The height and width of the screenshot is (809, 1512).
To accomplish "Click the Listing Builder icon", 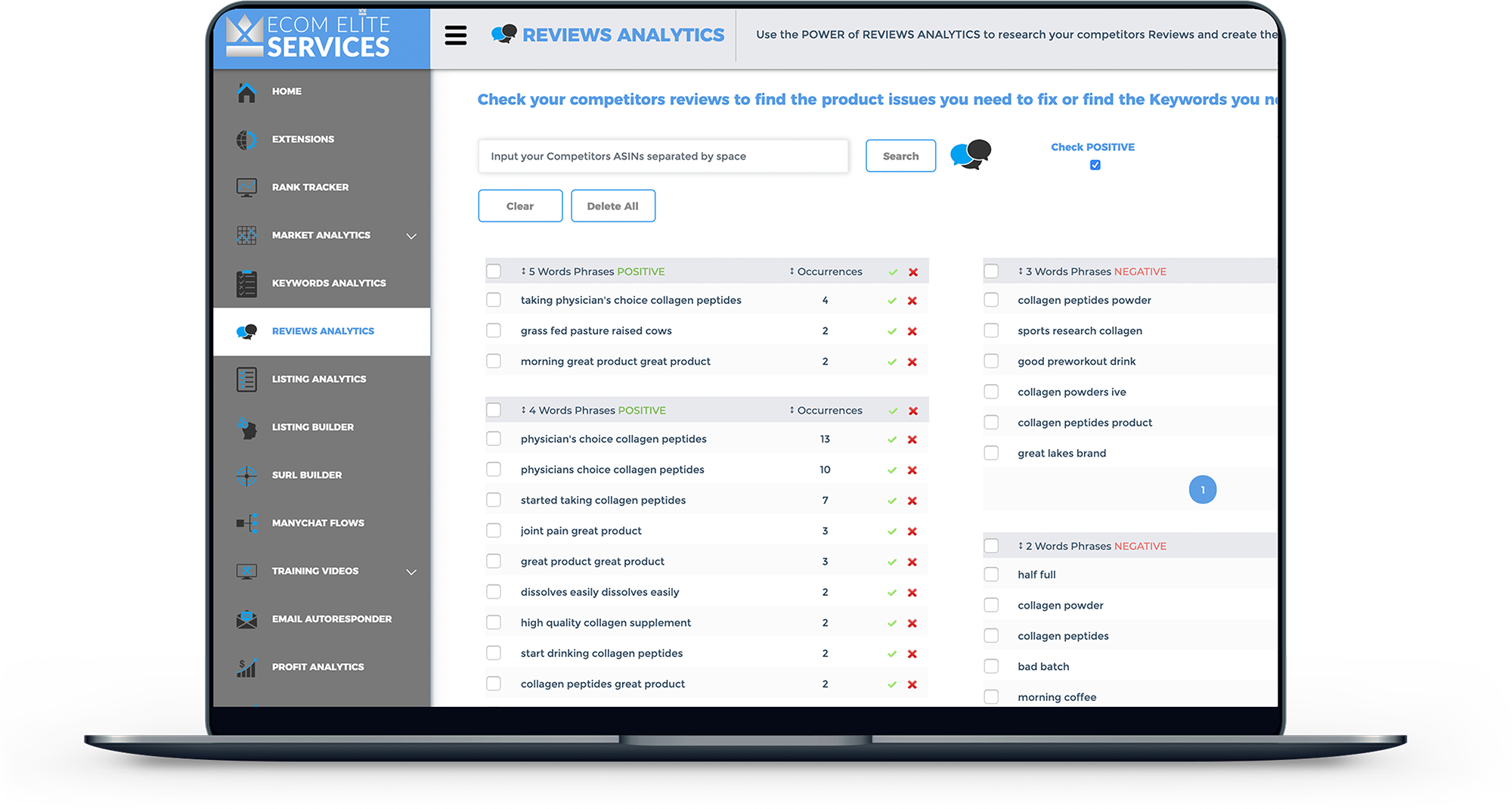I will click(x=246, y=428).
